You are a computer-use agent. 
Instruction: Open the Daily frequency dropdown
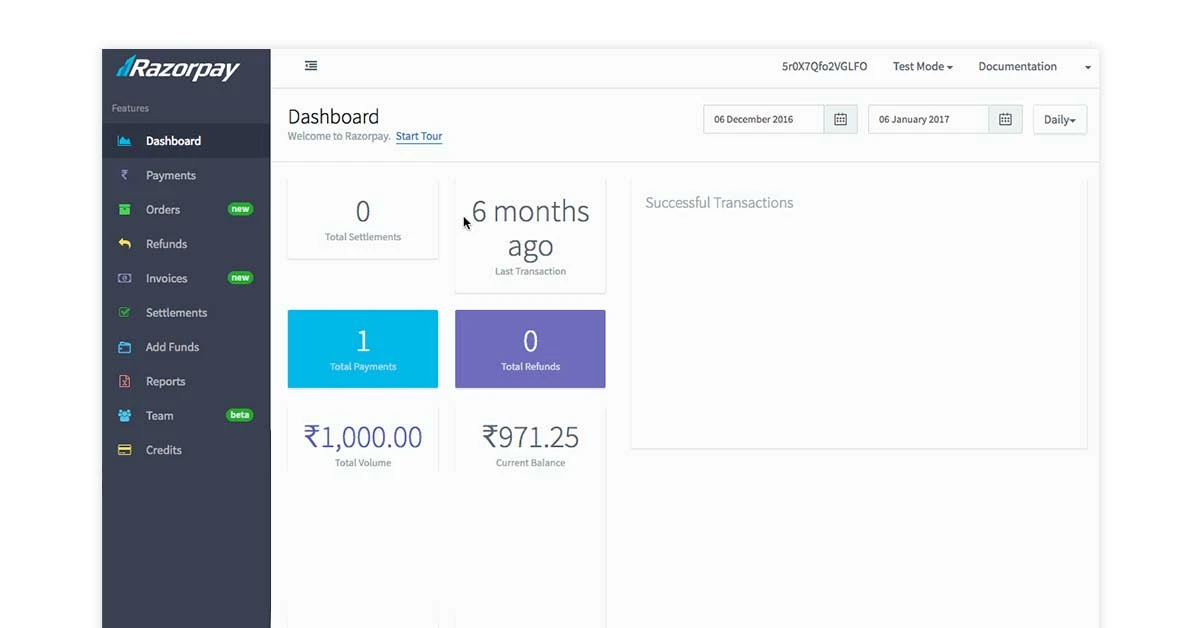coord(1059,119)
